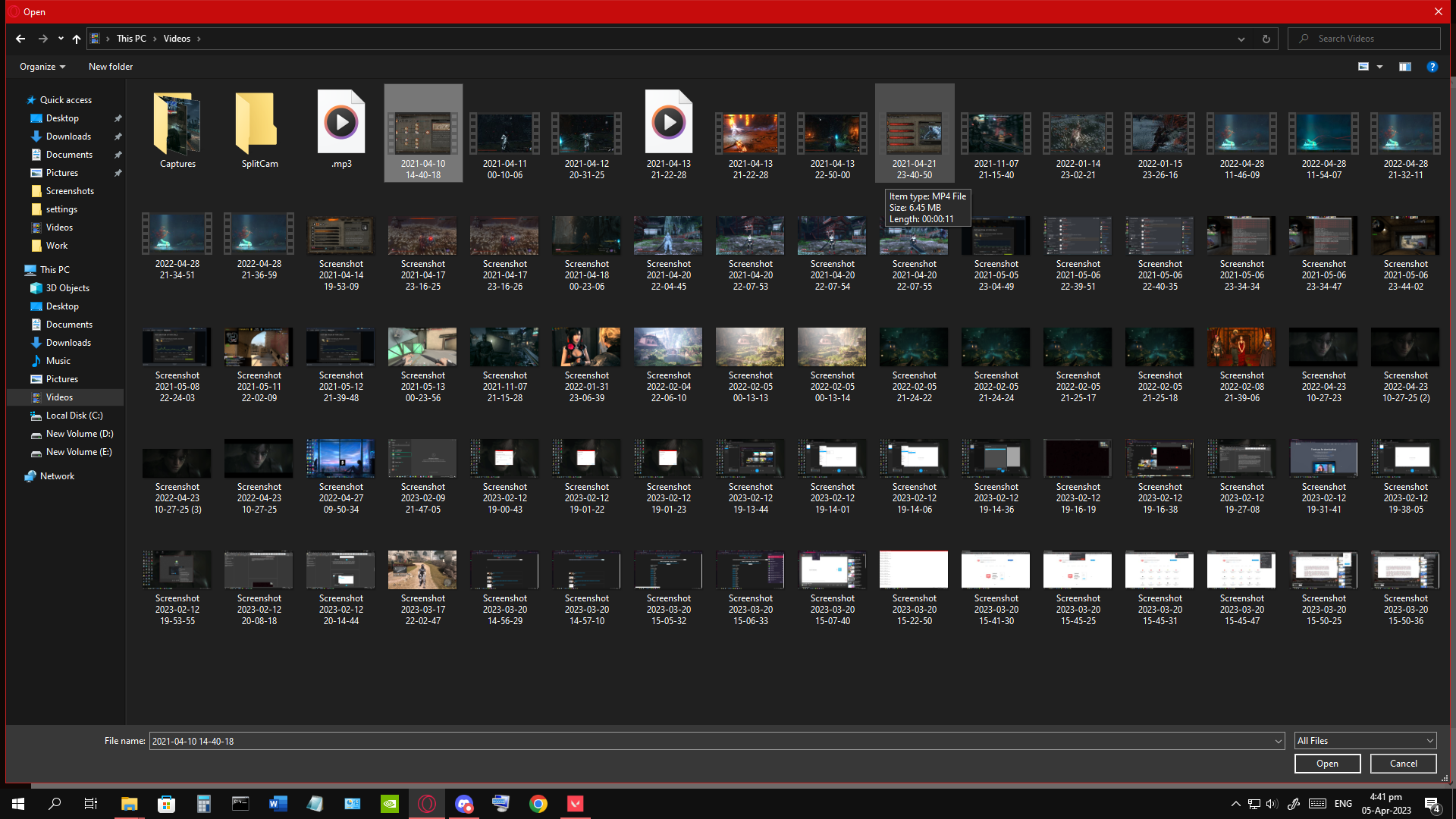Open New Volume (D:)

80,434
